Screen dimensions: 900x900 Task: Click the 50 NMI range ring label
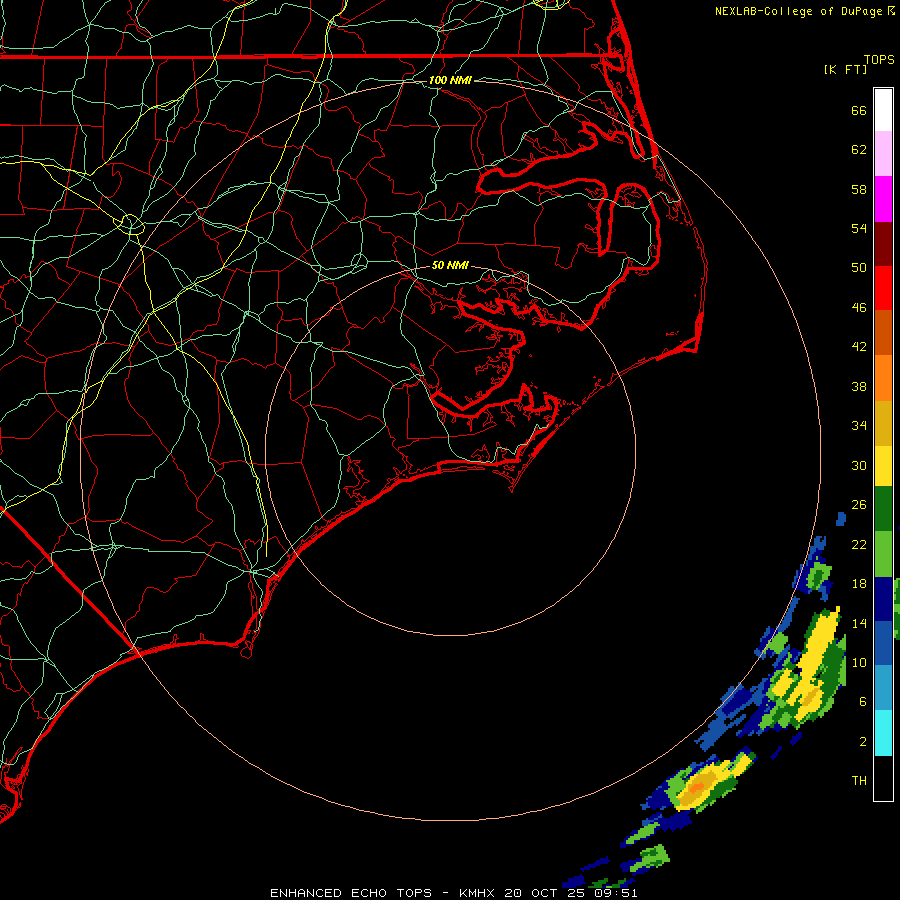coord(450,265)
